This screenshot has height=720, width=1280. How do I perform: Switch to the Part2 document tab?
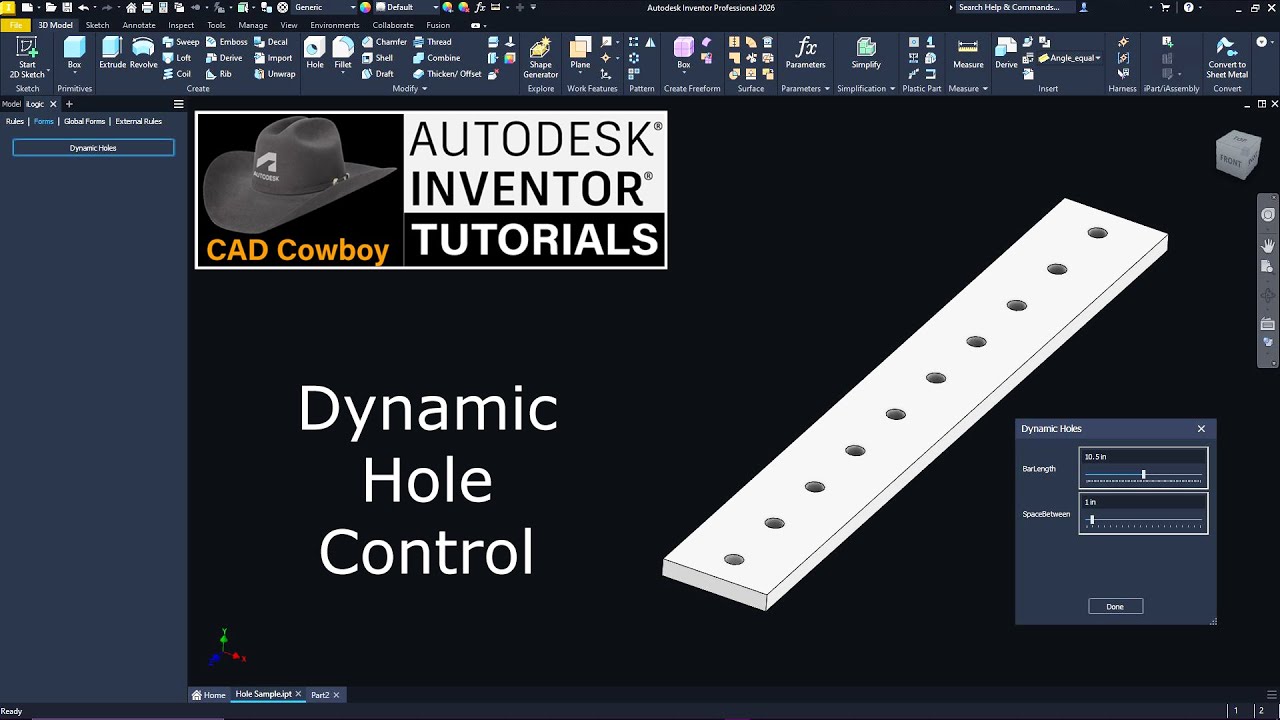click(320, 695)
